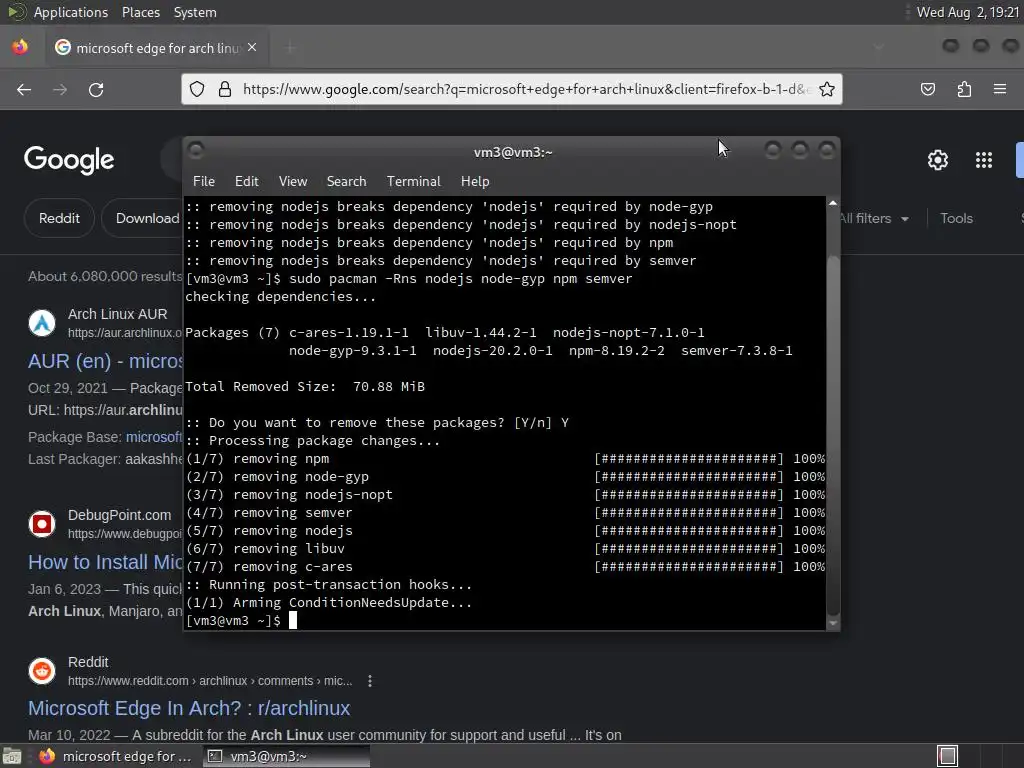Close the microsoft edge search tab
This screenshot has height=768, width=1024.
click(252, 48)
